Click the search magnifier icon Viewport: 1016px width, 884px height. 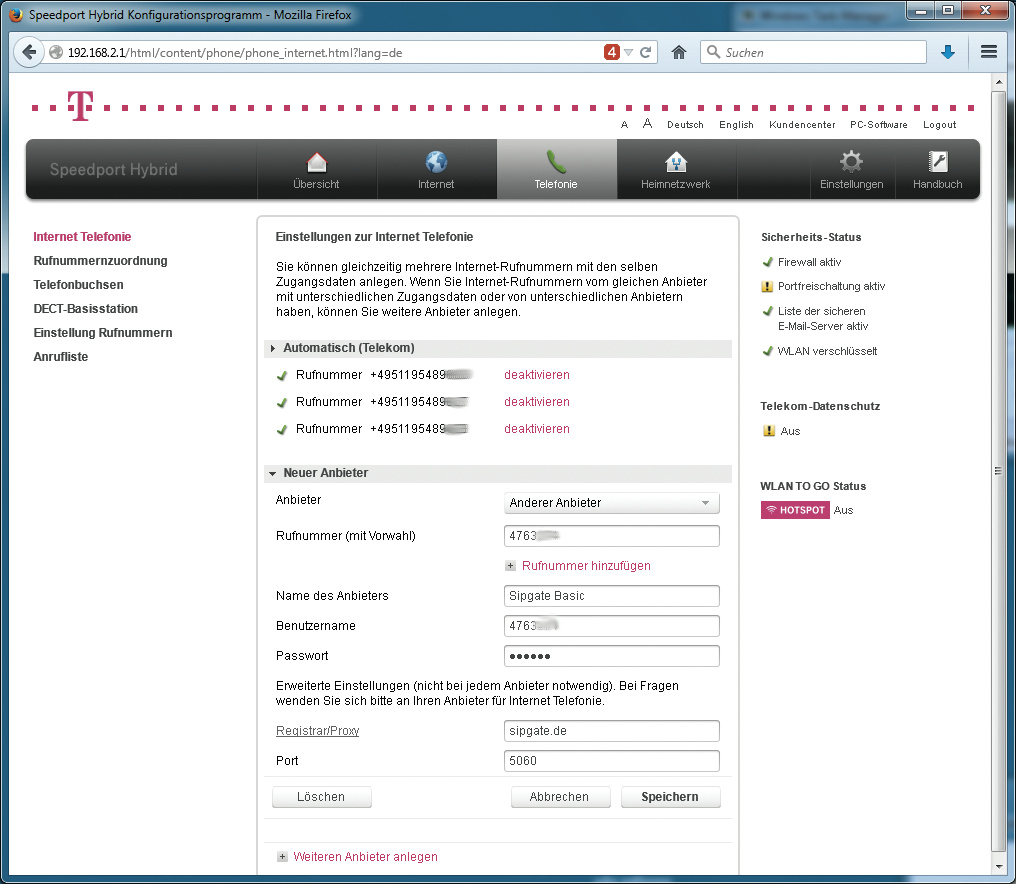click(x=713, y=52)
